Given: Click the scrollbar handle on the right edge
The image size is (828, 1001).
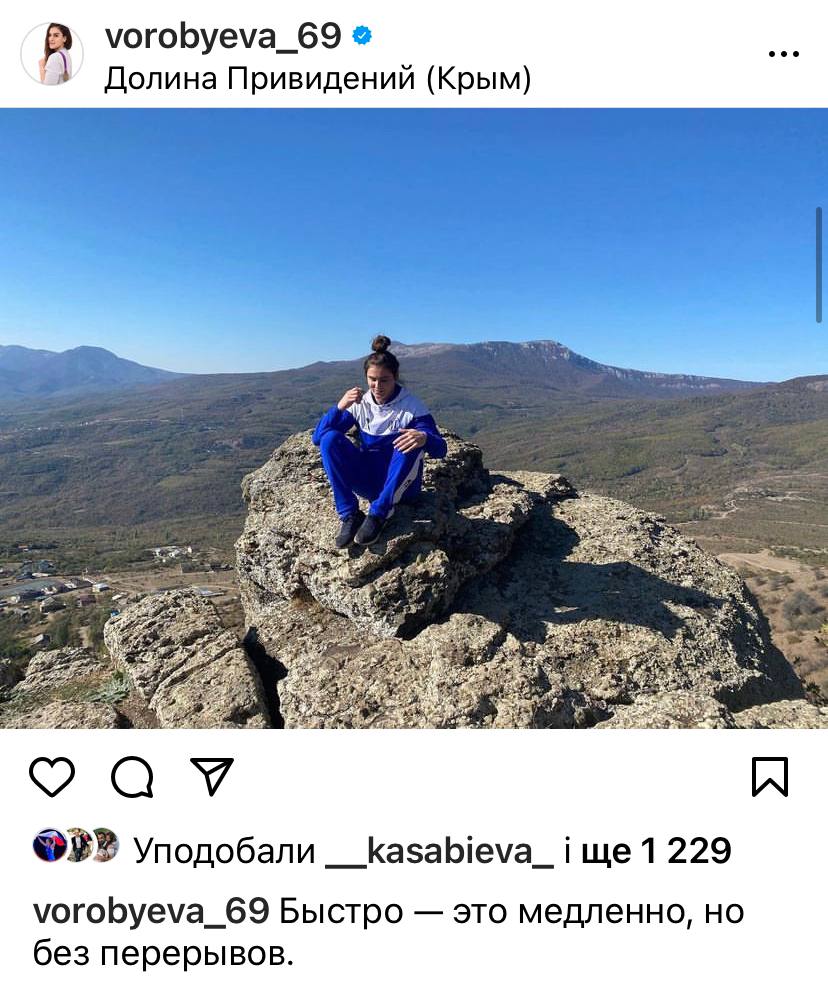Looking at the screenshot, I should 818,265.
